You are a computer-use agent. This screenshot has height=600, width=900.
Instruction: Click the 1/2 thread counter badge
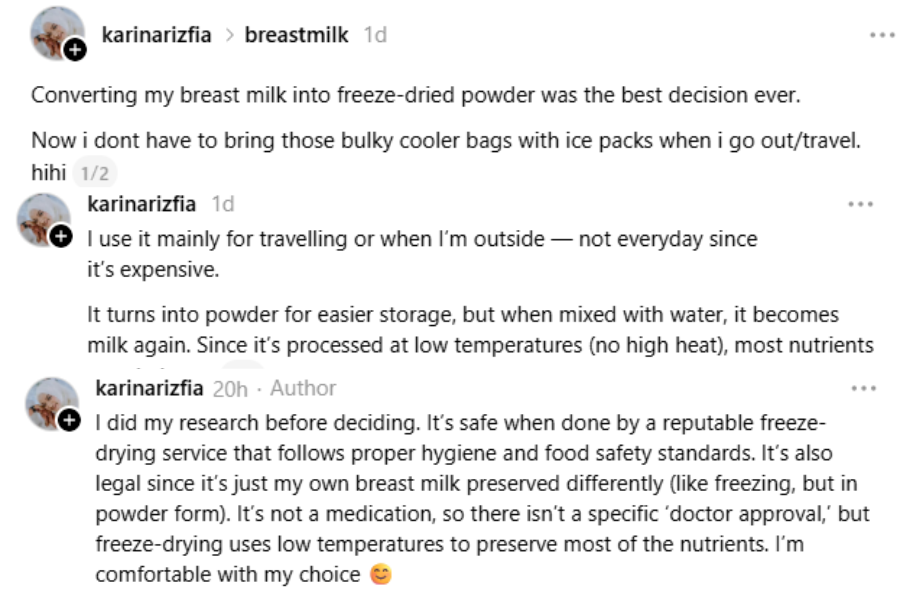pos(95,173)
